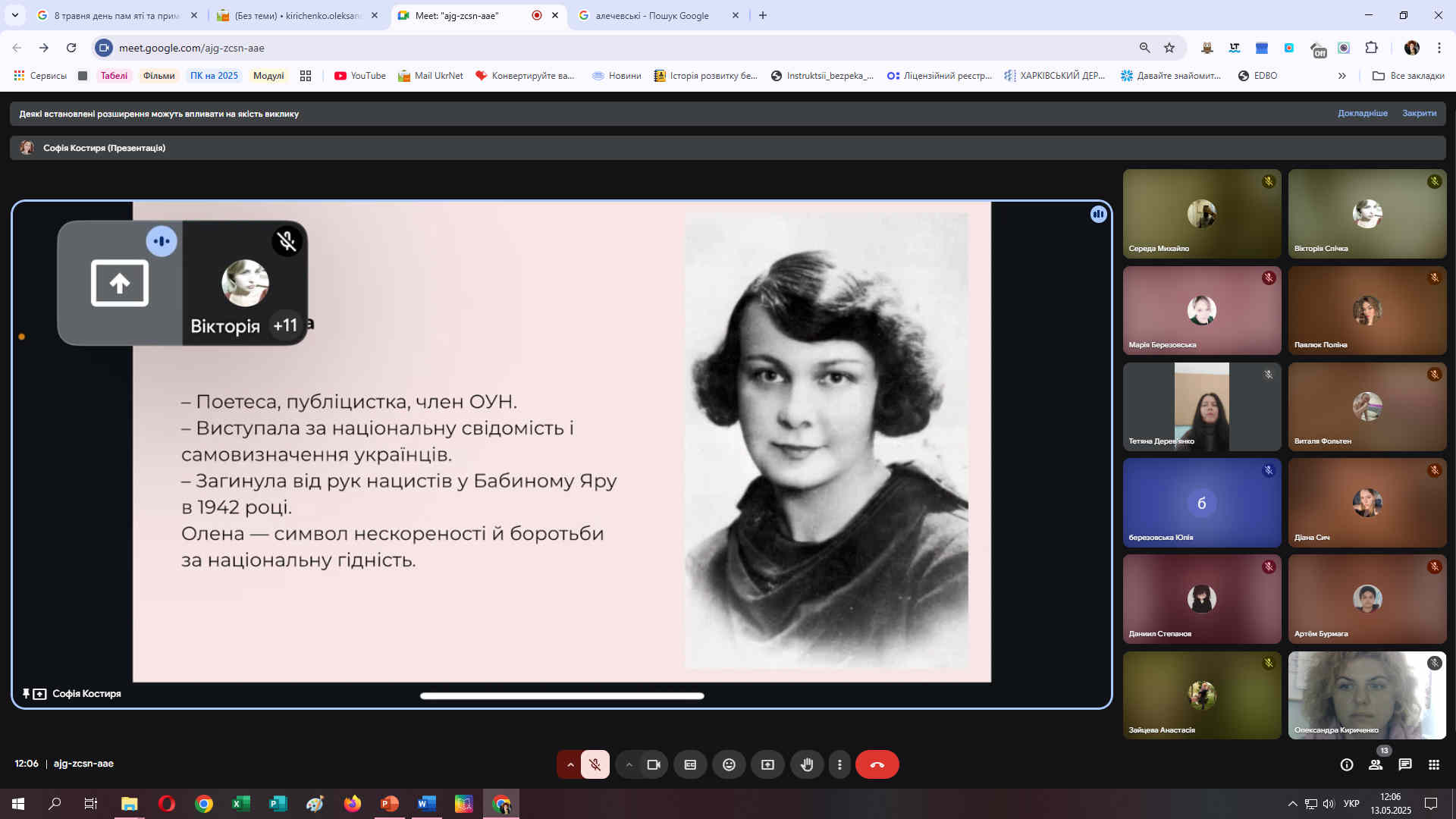The image size is (1456, 819).
Task: Open more options three-dot menu
Action: 839,764
